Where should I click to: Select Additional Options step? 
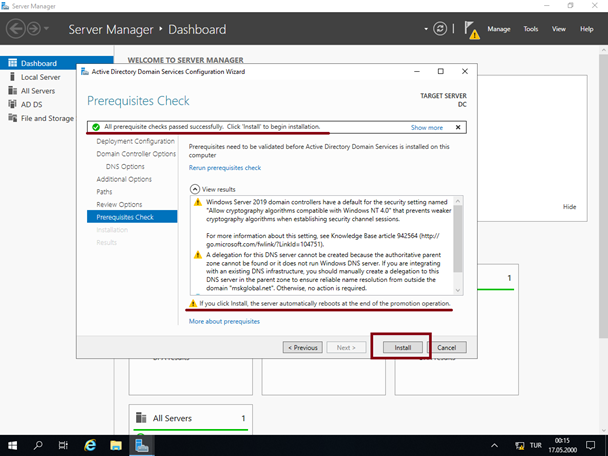(124, 179)
